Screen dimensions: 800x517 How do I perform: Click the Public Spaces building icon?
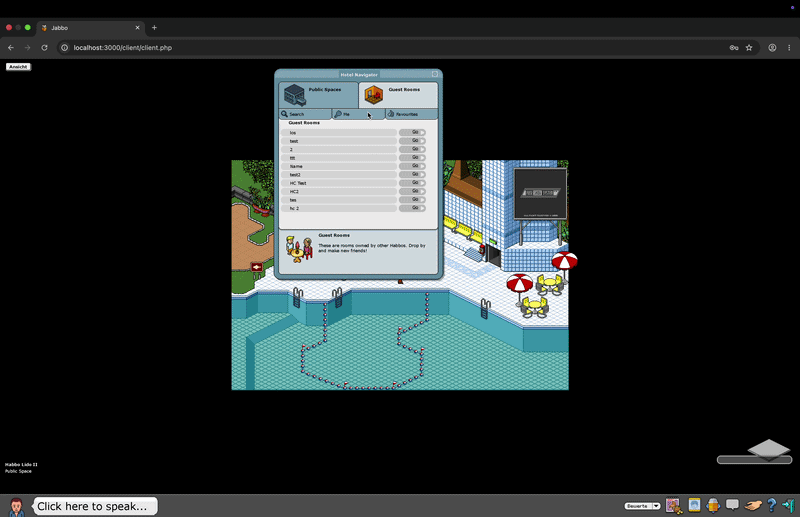[294, 95]
